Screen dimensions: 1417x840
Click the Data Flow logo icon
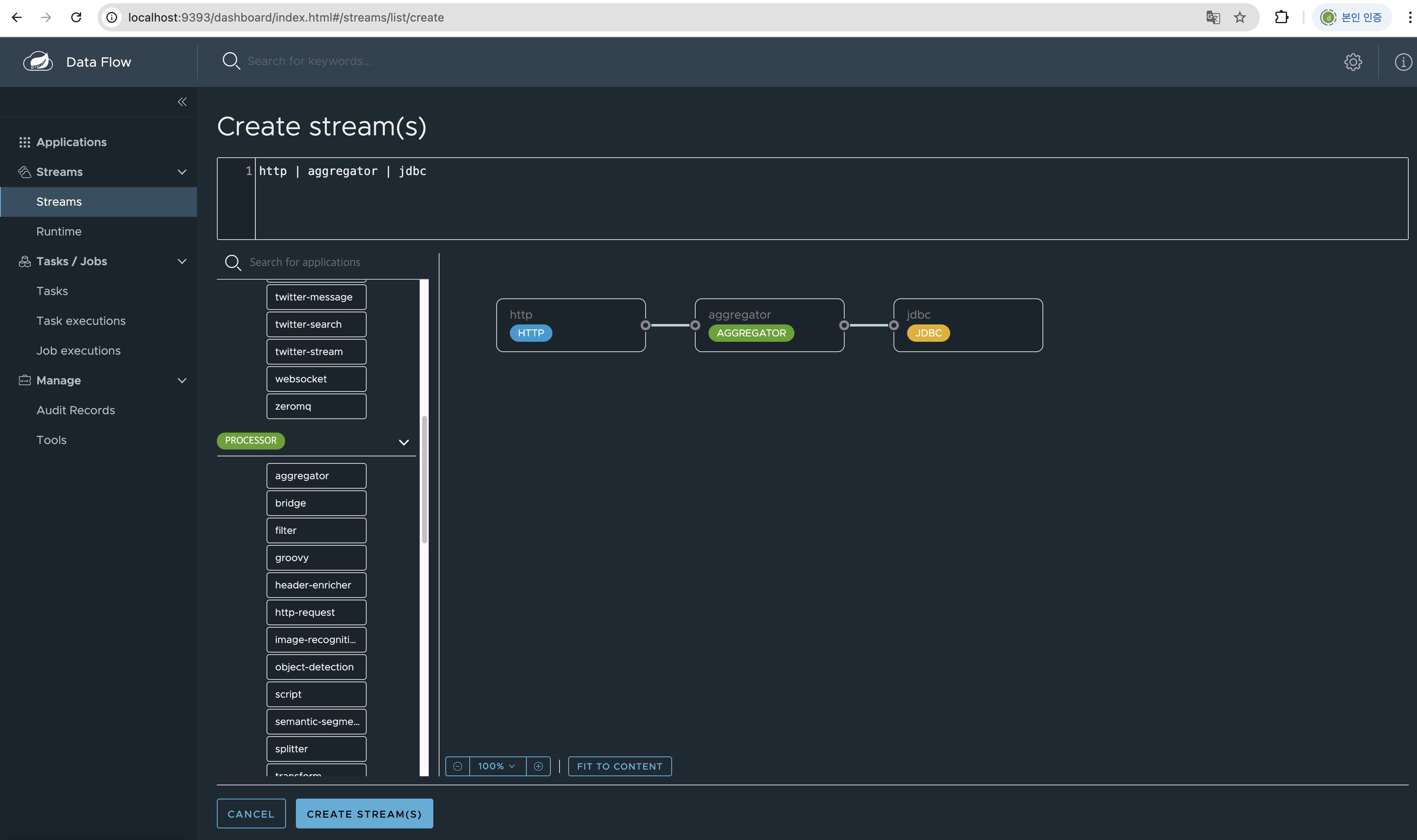(38, 61)
